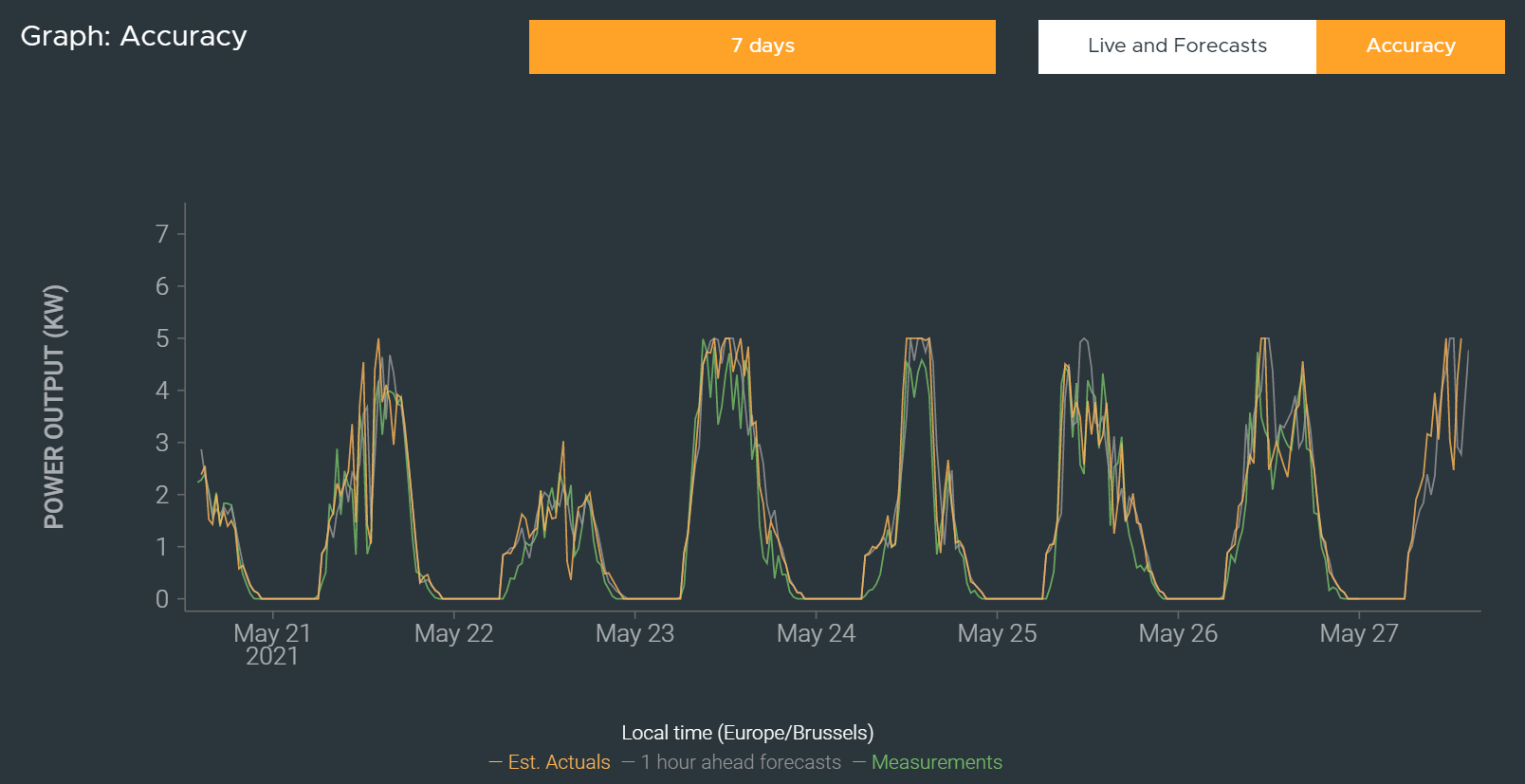Viewport: 1525px width, 784px height.
Task: Select the Accuracy tab
Action: pyautogui.click(x=1409, y=46)
